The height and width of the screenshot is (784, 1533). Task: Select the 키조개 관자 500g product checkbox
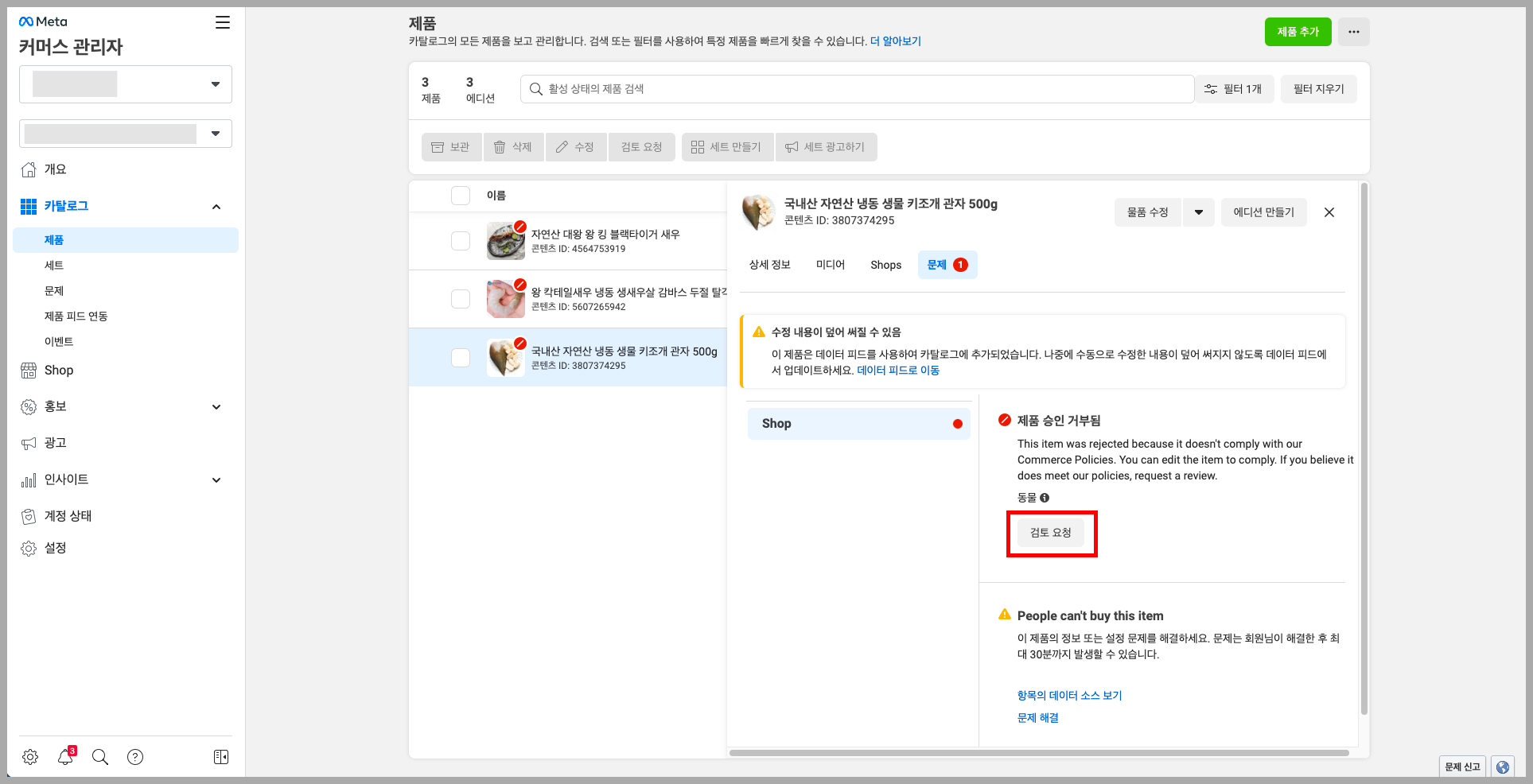[x=461, y=358]
